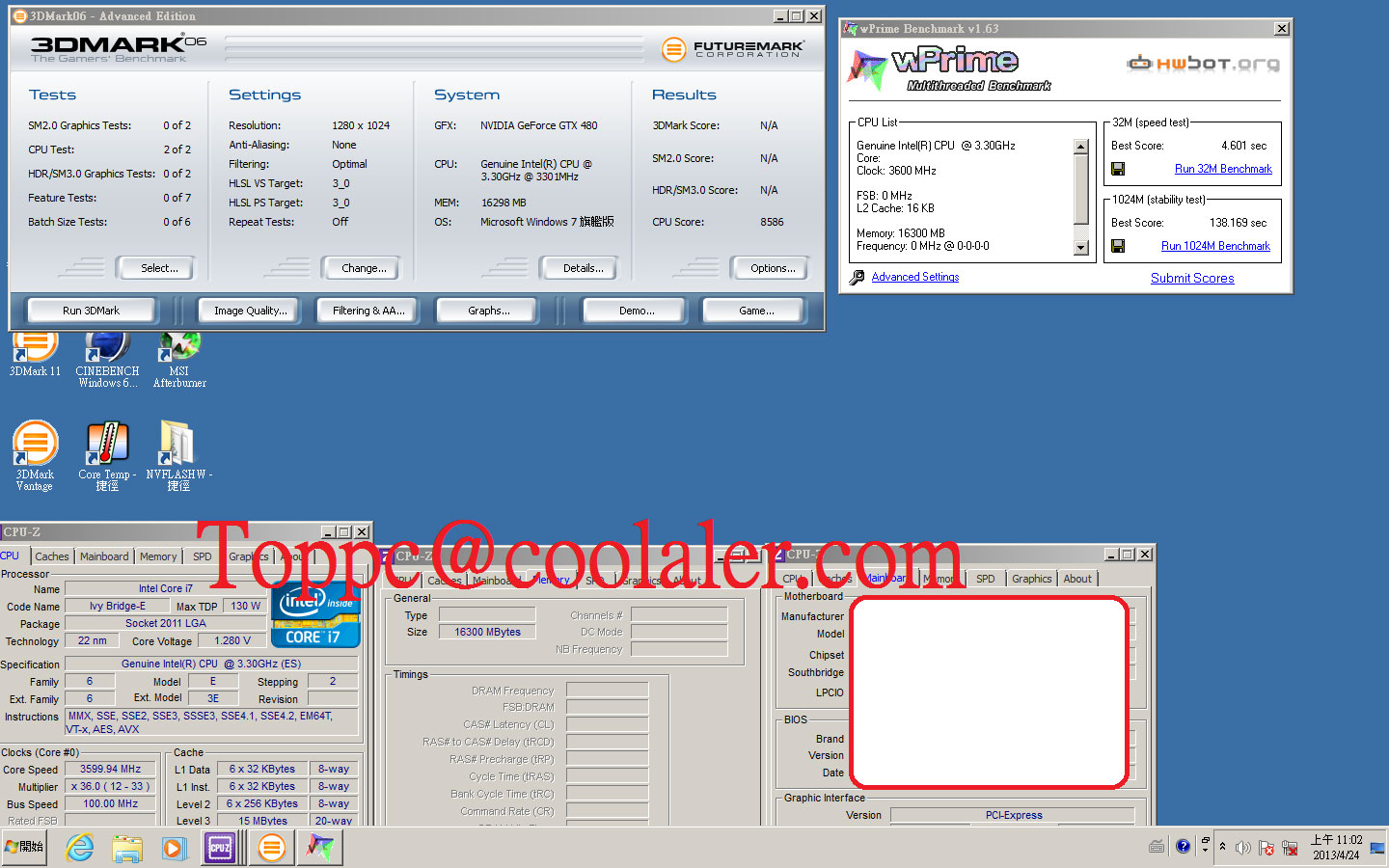Click Run 32M Benchmark link
Screen dimensions: 1389x868
click(x=1223, y=169)
